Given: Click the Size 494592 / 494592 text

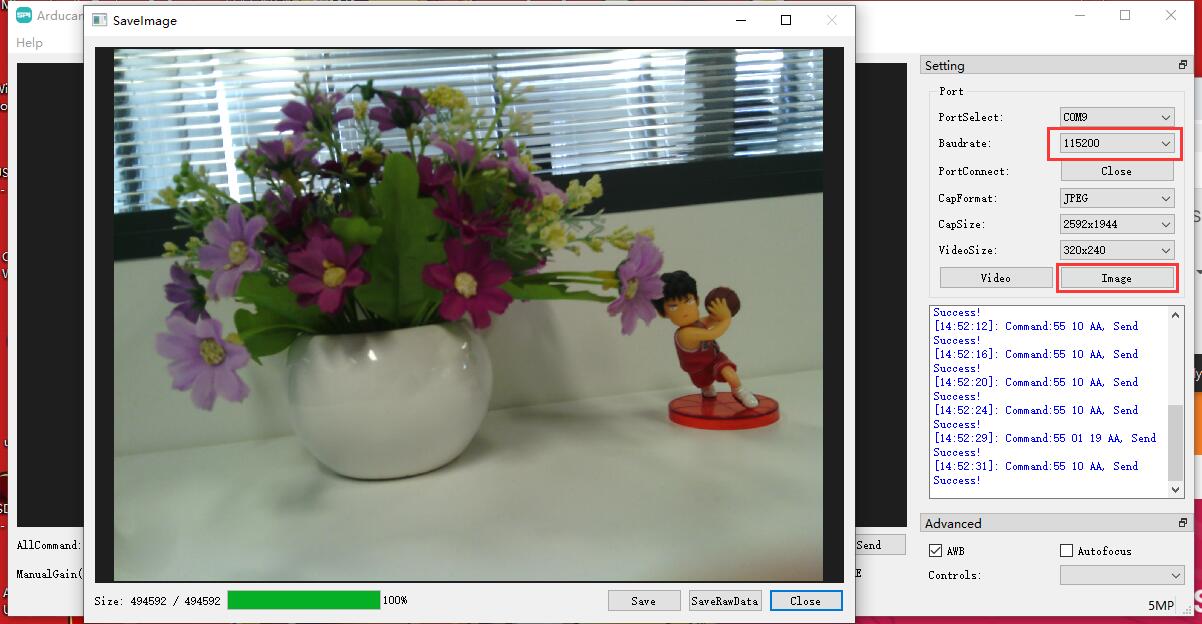Looking at the screenshot, I should tap(157, 601).
